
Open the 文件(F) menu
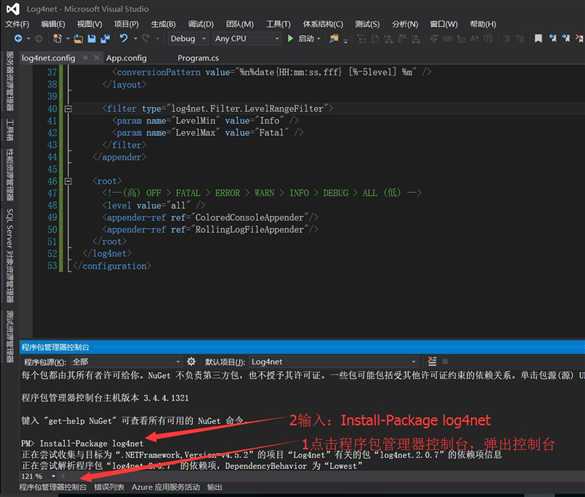pyautogui.click(x=17, y=24)
